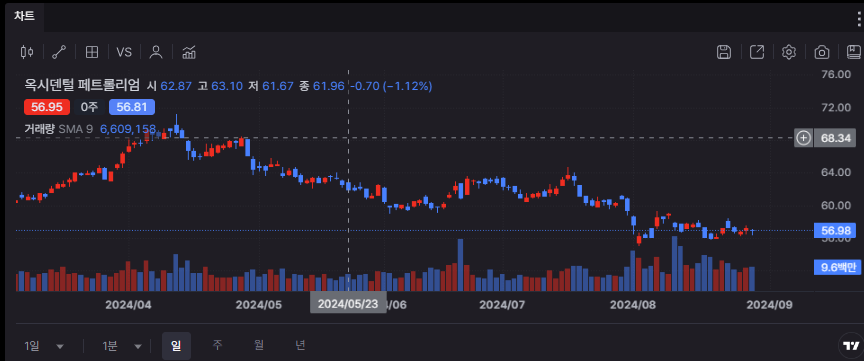Image resolution: width=864 pixels, height=361 pixels.
Task: Click the 2024/07 time axis label
Action: [503, 304]
